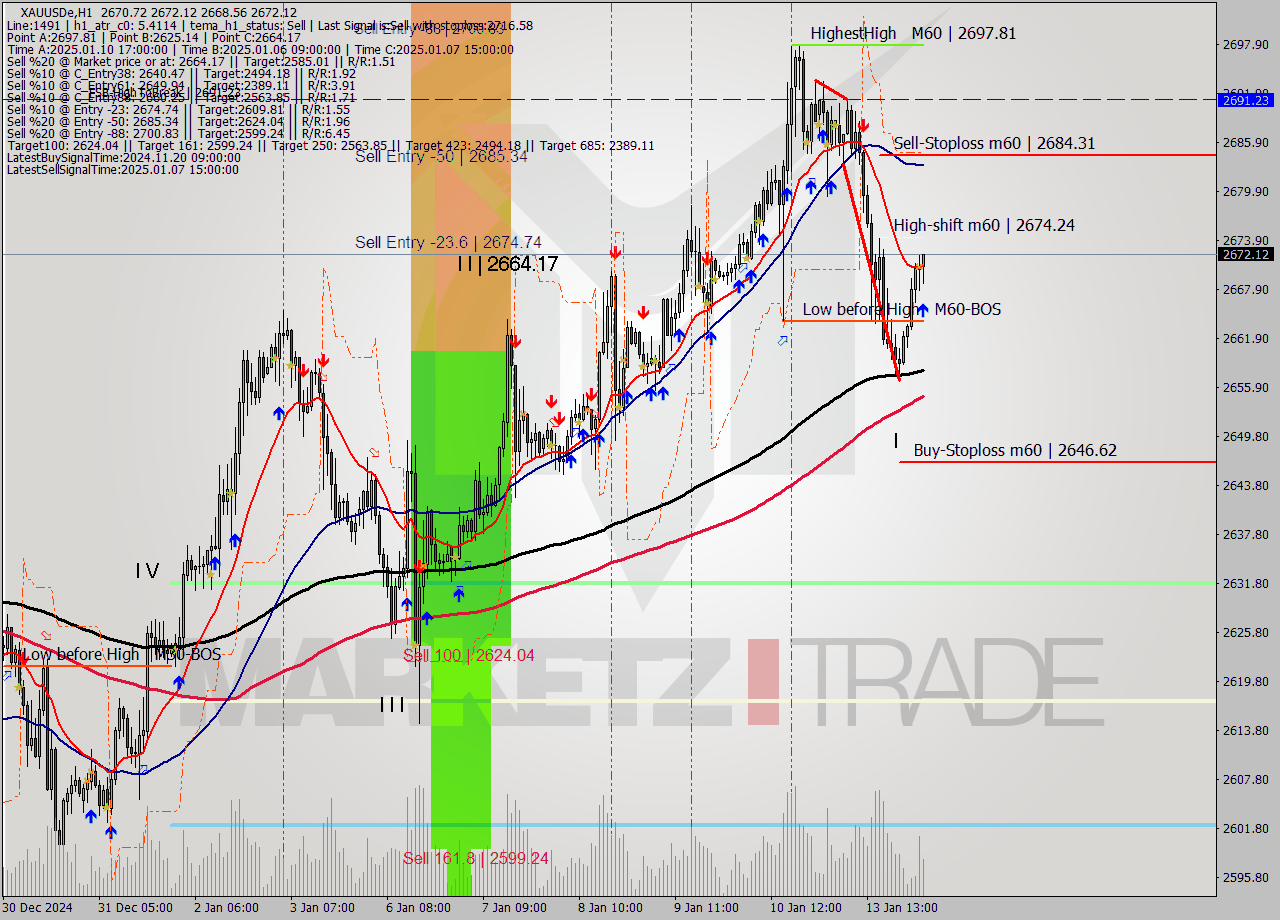This screenshot has width=1280, height=920.
Task: Select the 2697.90 price axis value
Action: tap(1245, 44)
